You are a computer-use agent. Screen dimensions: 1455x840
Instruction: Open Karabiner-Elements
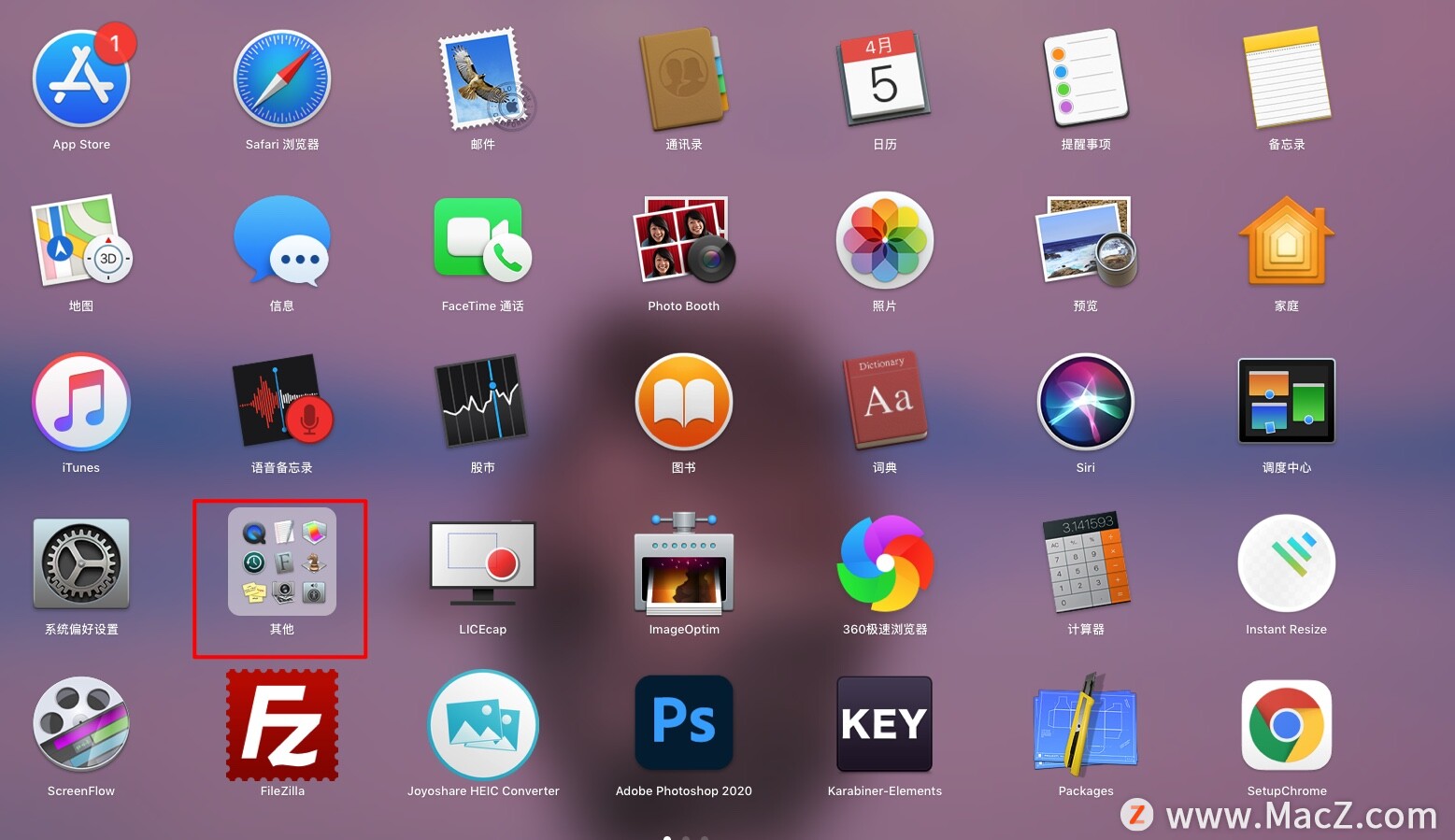pyautogui.click(x=884, y=725)
